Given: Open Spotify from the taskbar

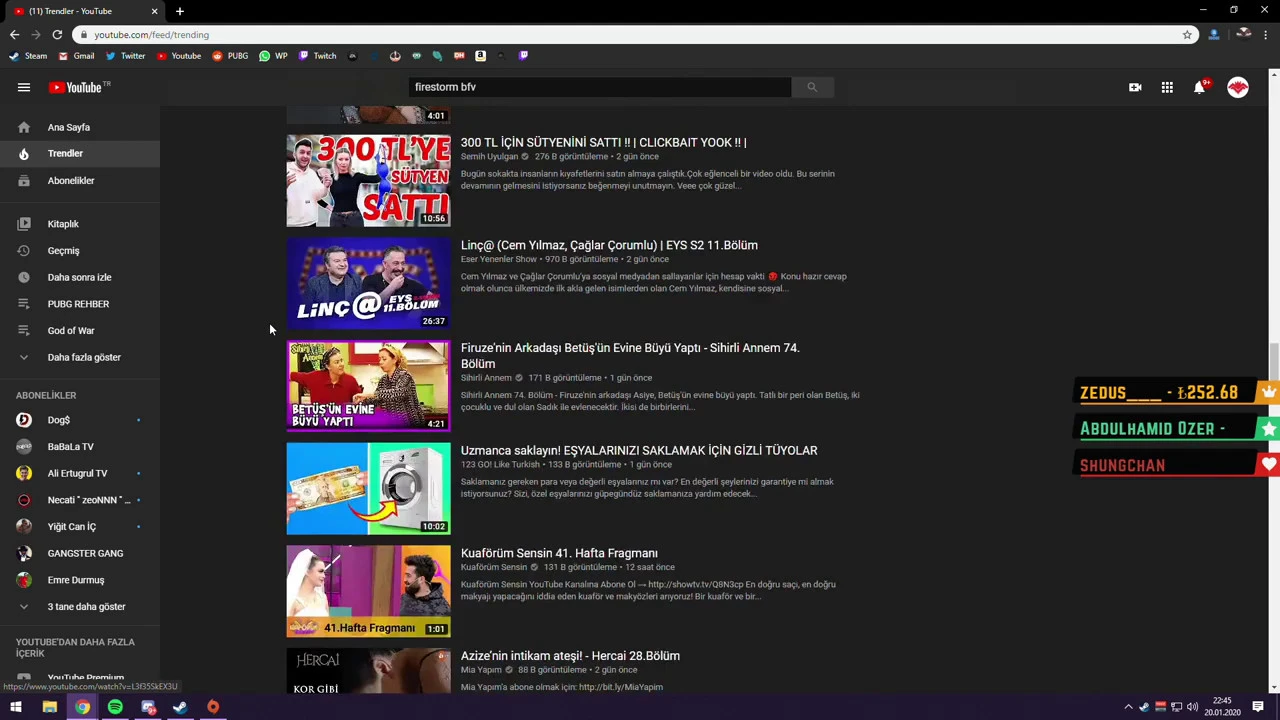Looking at the screenshot, I should point(115,707).
